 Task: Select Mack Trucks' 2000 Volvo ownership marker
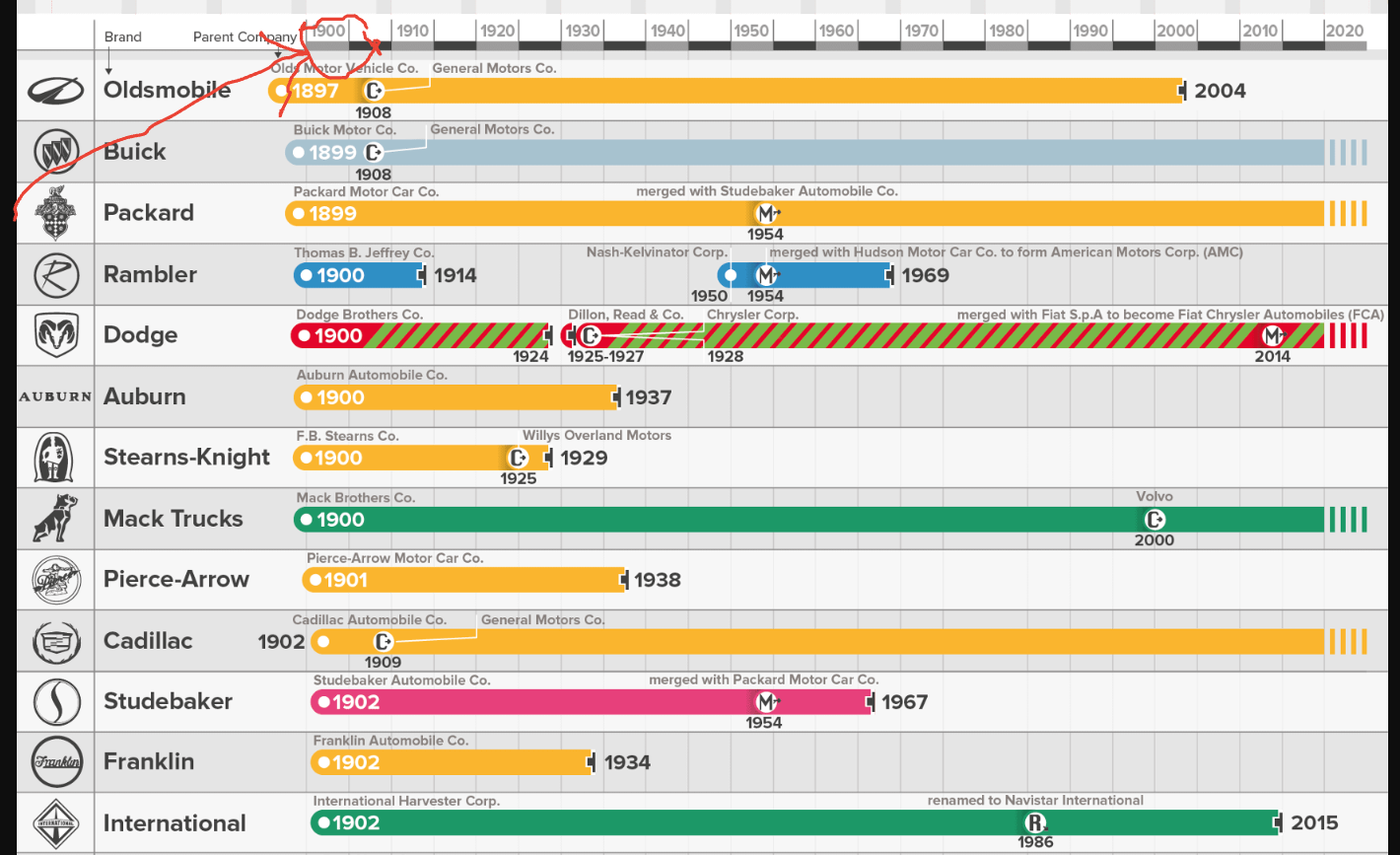point(1155,520)
